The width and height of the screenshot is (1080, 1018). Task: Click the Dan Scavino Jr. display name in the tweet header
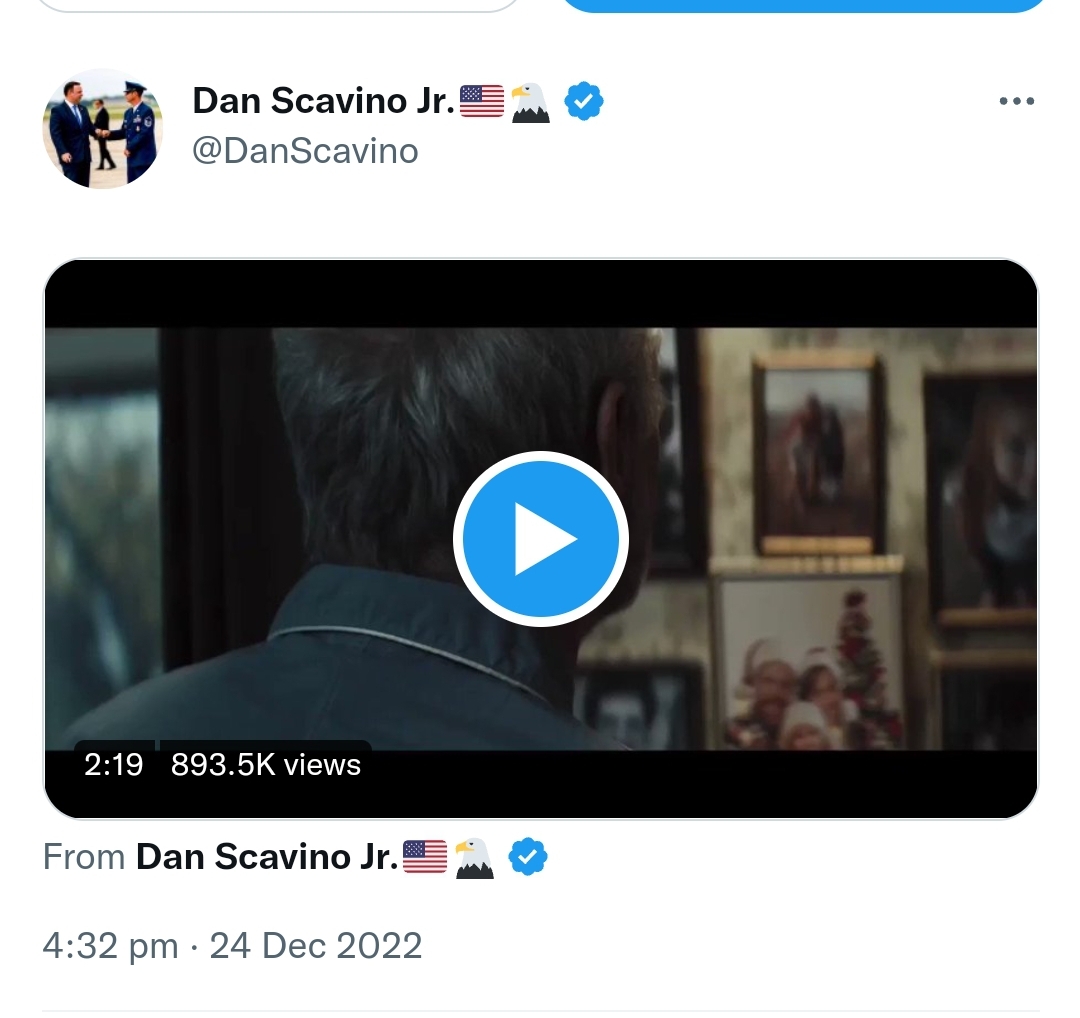coord(323,100)
